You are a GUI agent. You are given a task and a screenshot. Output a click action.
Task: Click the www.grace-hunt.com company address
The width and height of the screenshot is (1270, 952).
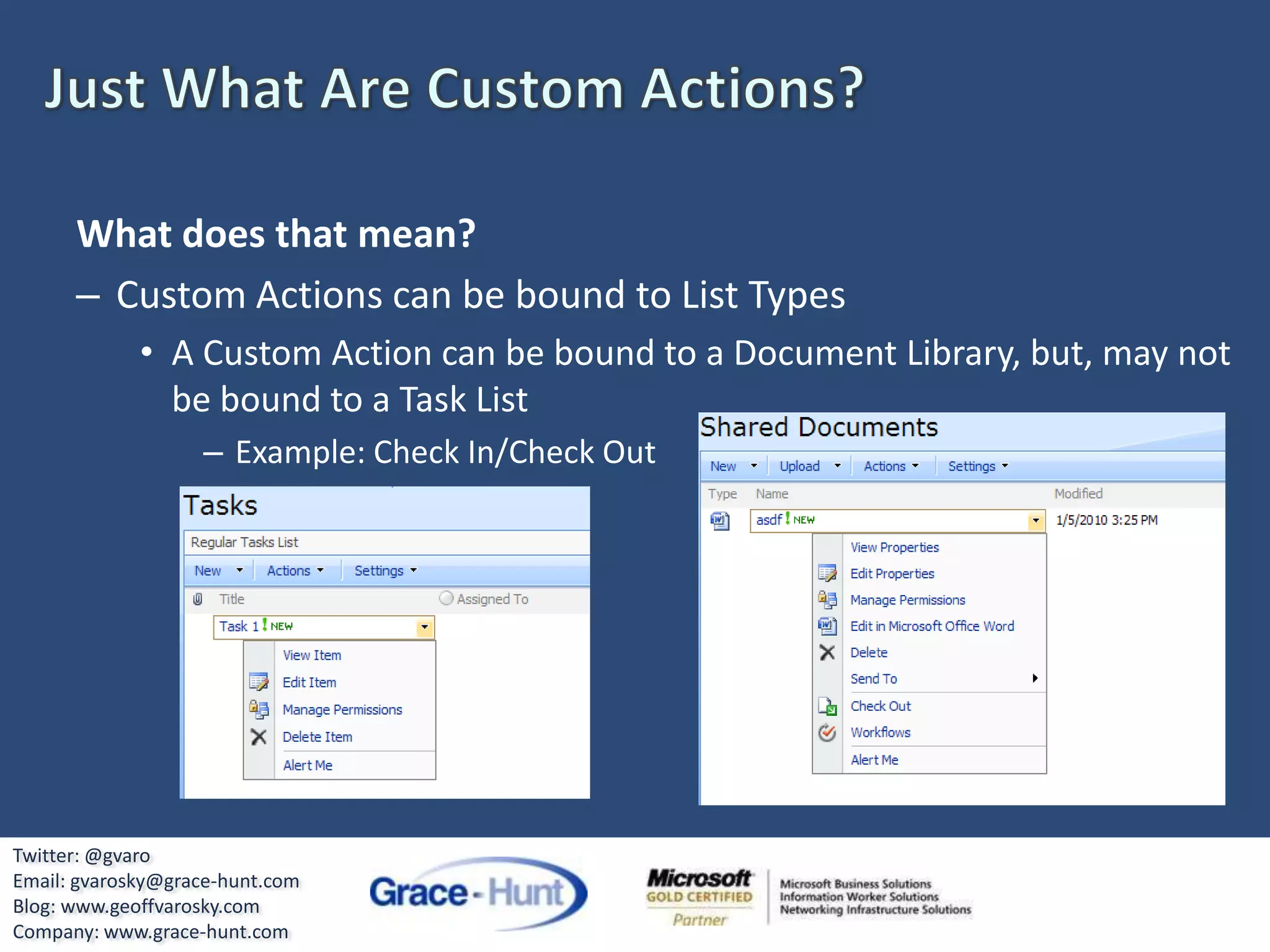pyautogui.click(x=196, y=932)
